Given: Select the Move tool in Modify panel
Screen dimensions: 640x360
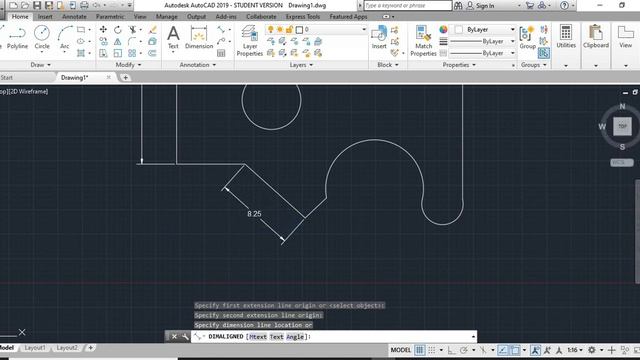Looking at the screenshot, I should (x=103, y=29).
